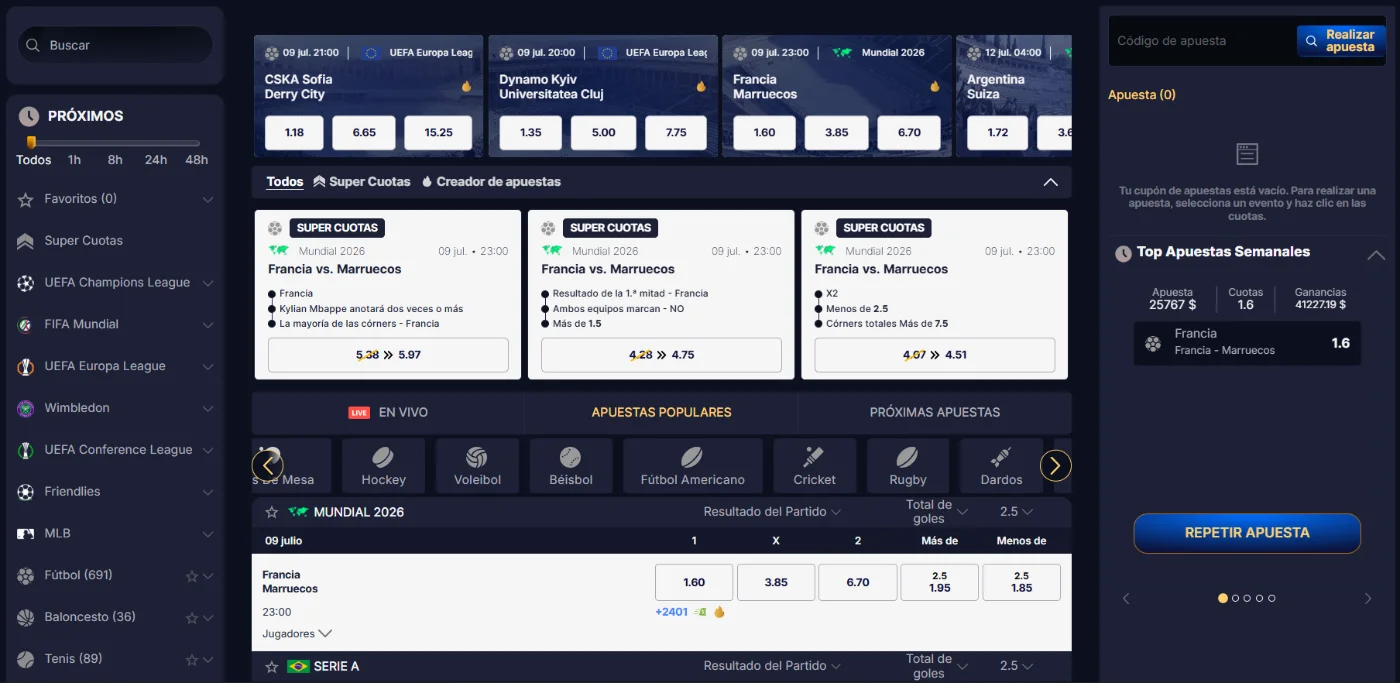
Task: Select the 1h upcoming time filter
Action: (74, 160)
